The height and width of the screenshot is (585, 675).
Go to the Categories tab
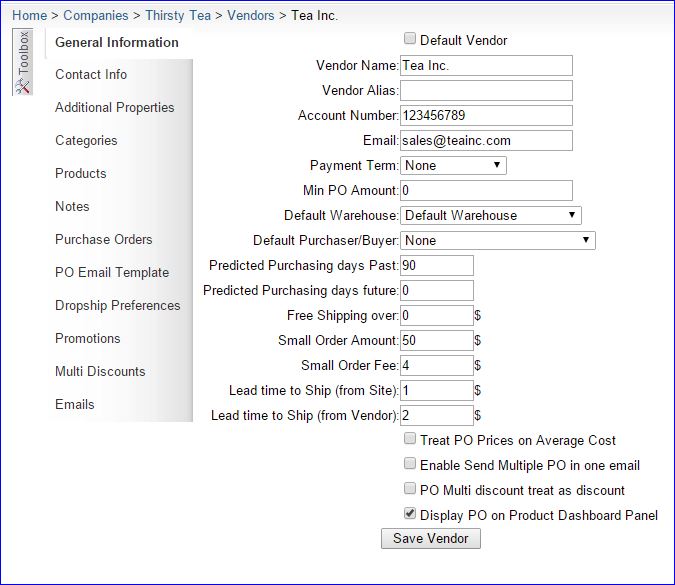click(86, 140)
